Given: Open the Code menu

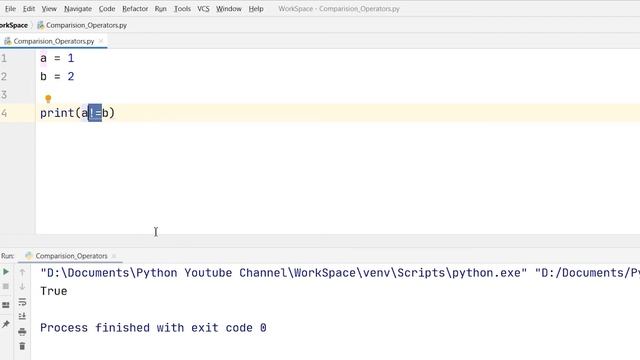Looking at the screenshot, I should 107,9.
